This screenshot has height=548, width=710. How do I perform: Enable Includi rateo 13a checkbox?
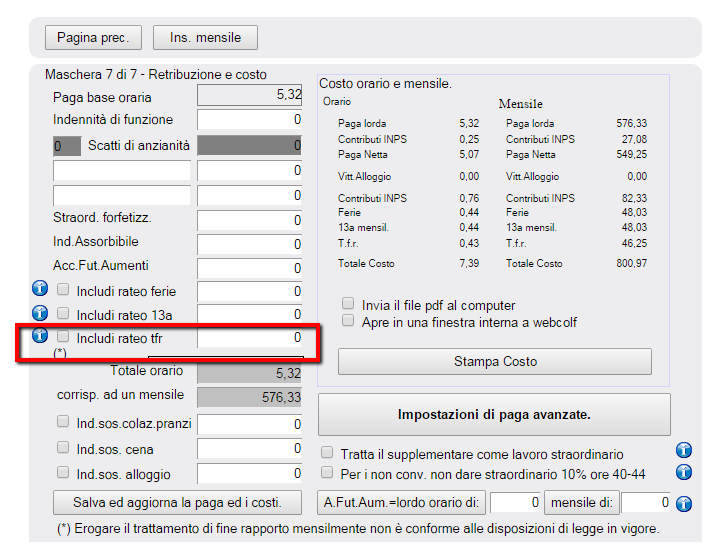click(x=63, y=314)
